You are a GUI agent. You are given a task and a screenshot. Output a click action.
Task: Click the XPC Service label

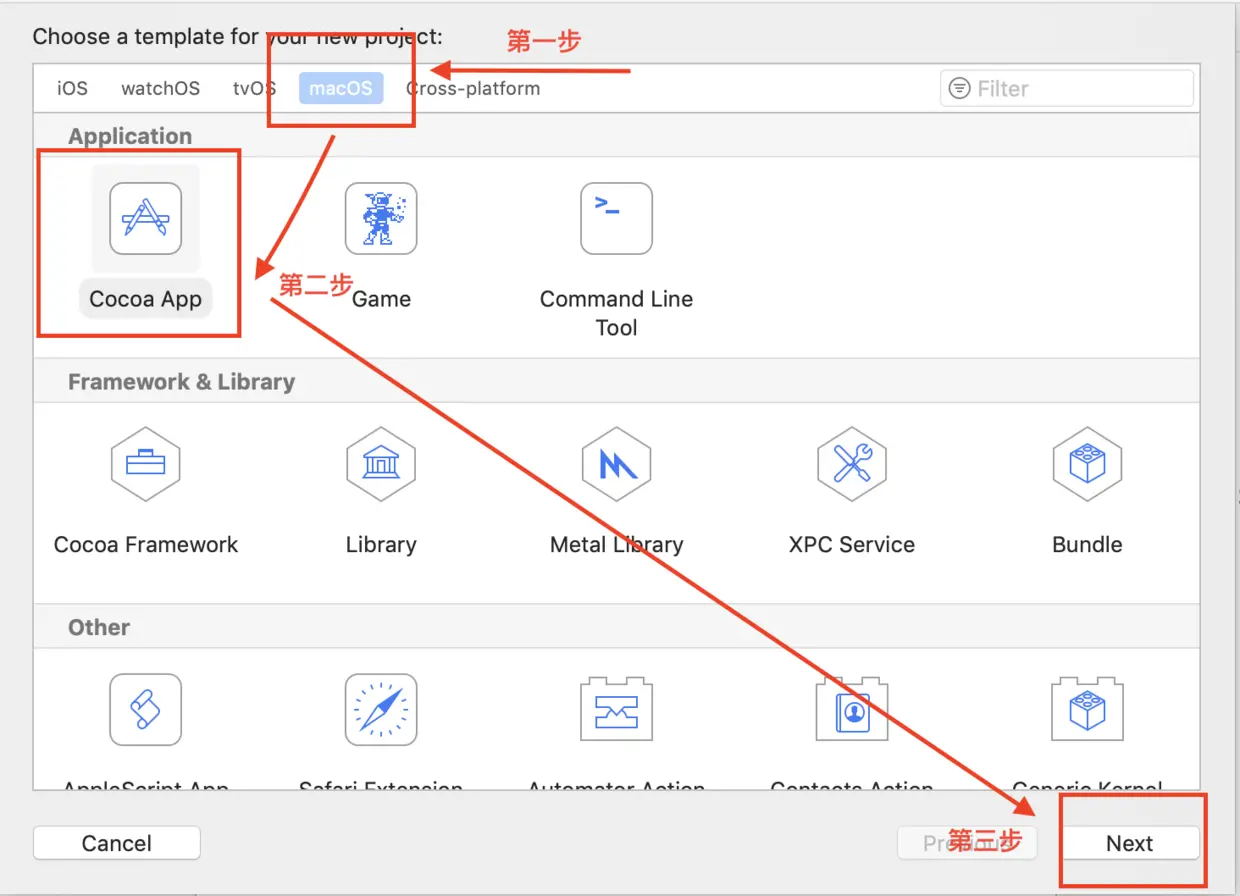click(852, 545)
